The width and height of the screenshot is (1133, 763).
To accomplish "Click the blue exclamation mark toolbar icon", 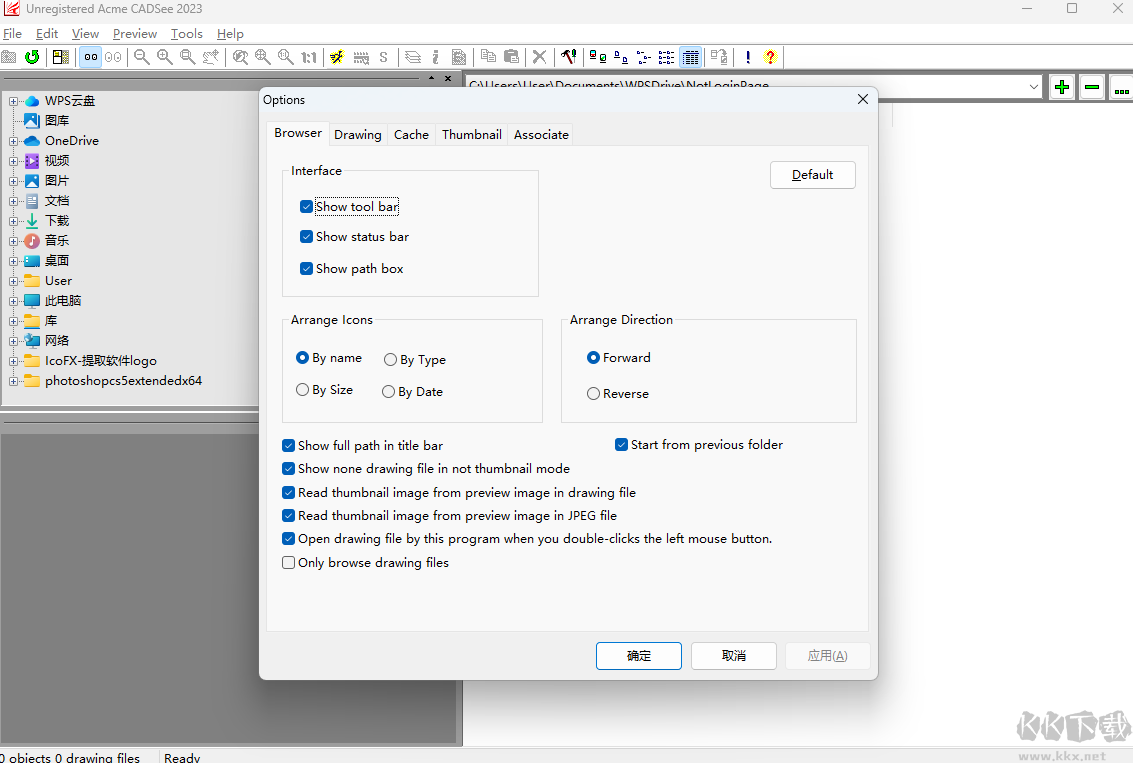I will (x=747, y=57).
